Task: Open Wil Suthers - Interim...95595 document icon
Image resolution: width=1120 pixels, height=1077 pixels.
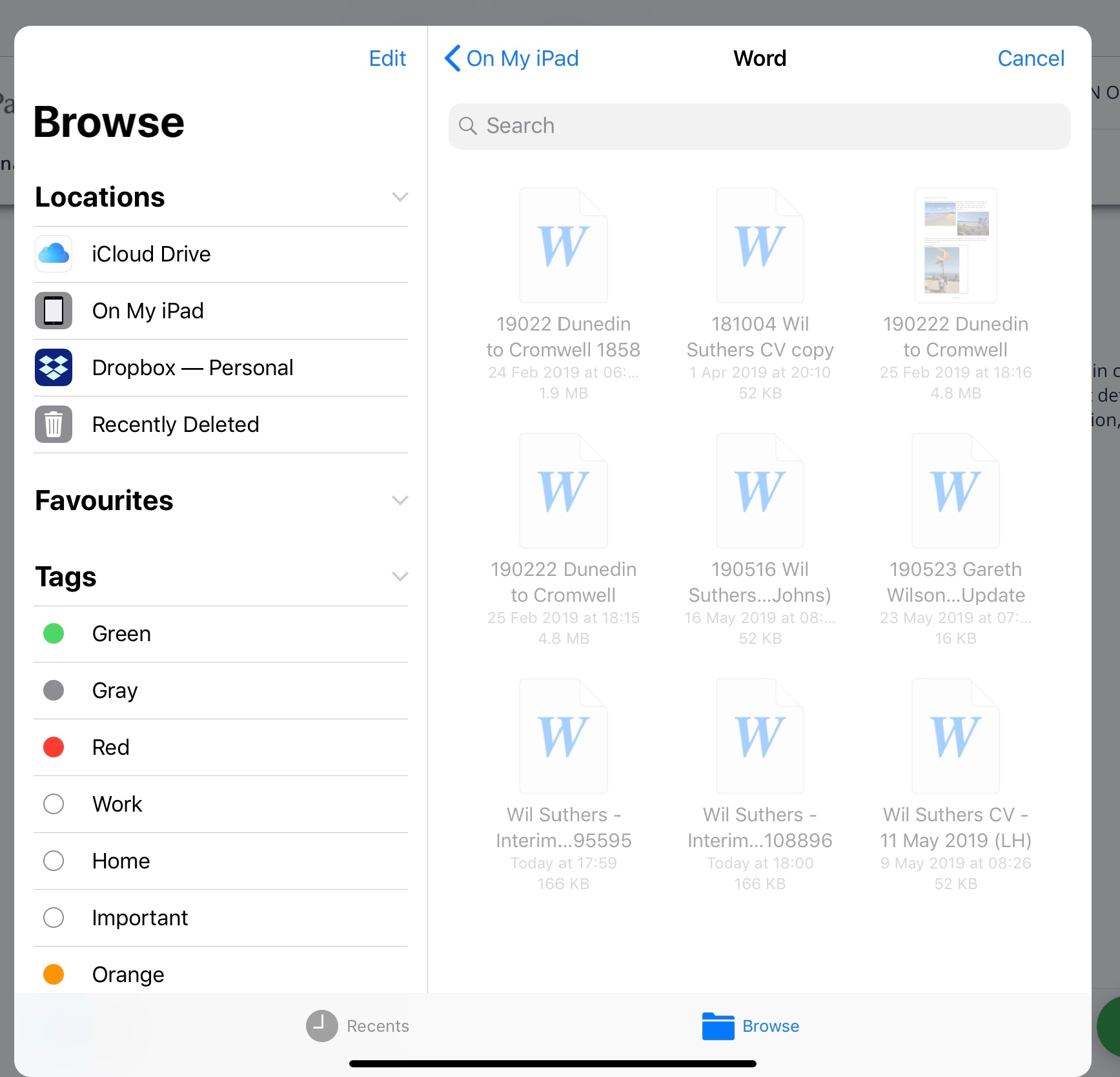Action: (x=564, y=736)
